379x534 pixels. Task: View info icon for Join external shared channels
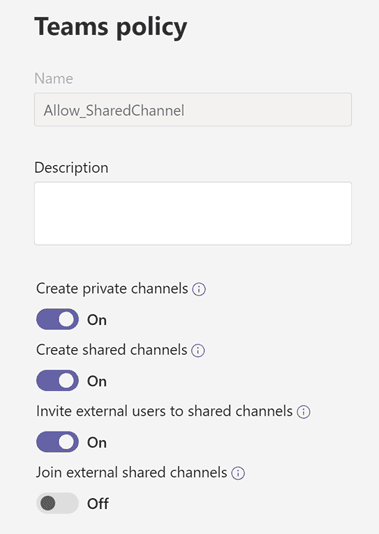238,473
